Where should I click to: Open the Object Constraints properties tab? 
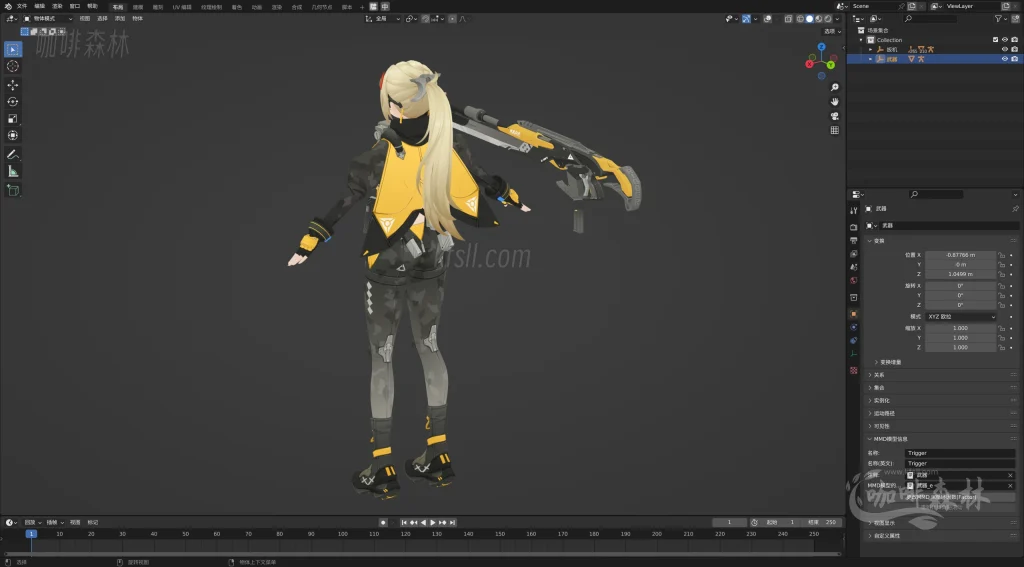point(854,340)
